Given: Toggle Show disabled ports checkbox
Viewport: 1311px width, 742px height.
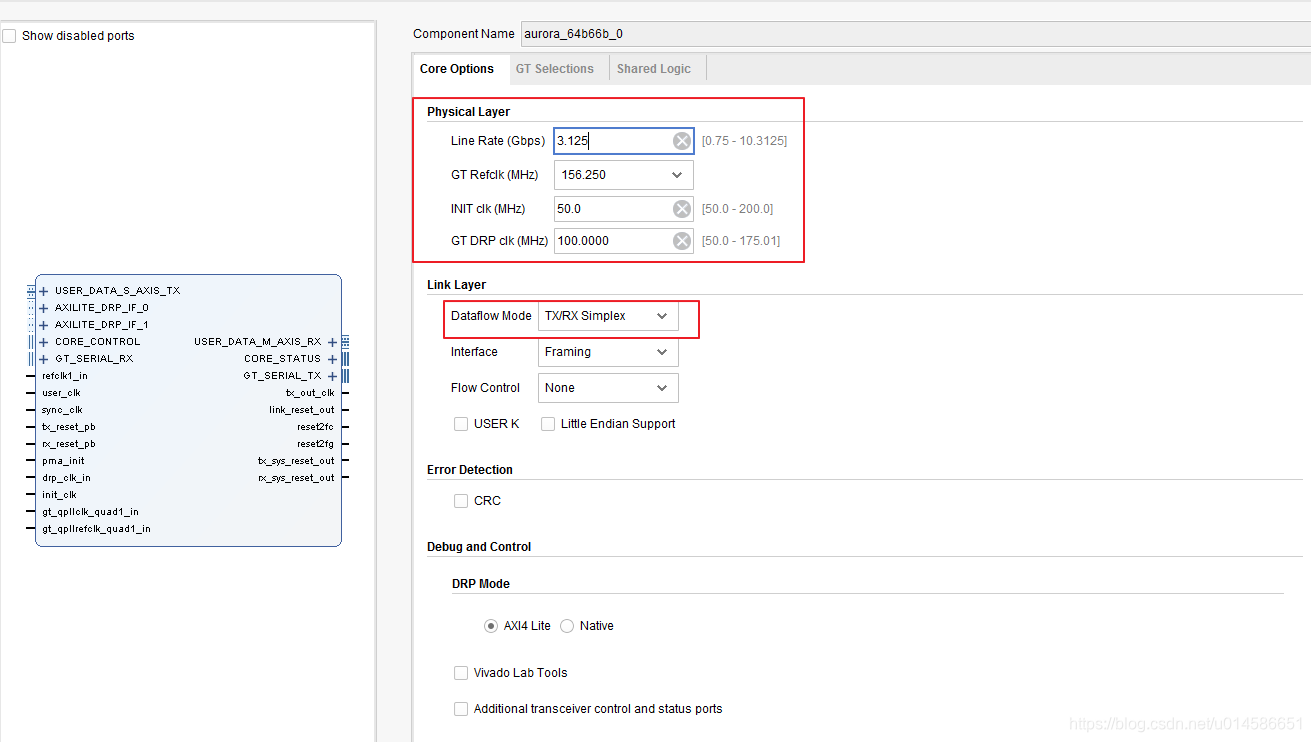Looking at the screenshot, I should click(10, 36).
